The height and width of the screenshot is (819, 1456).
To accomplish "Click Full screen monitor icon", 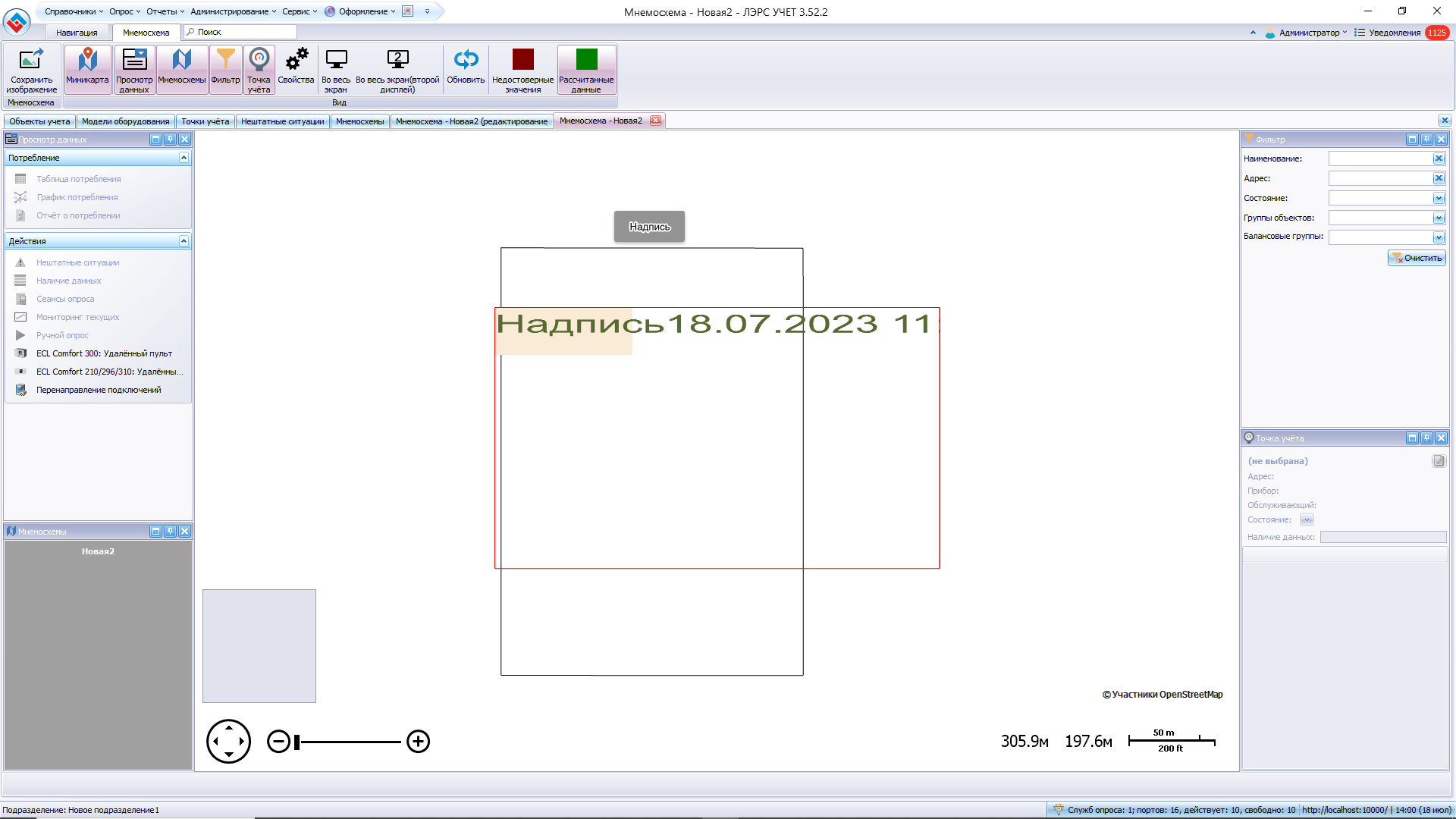I will [336, 61].
